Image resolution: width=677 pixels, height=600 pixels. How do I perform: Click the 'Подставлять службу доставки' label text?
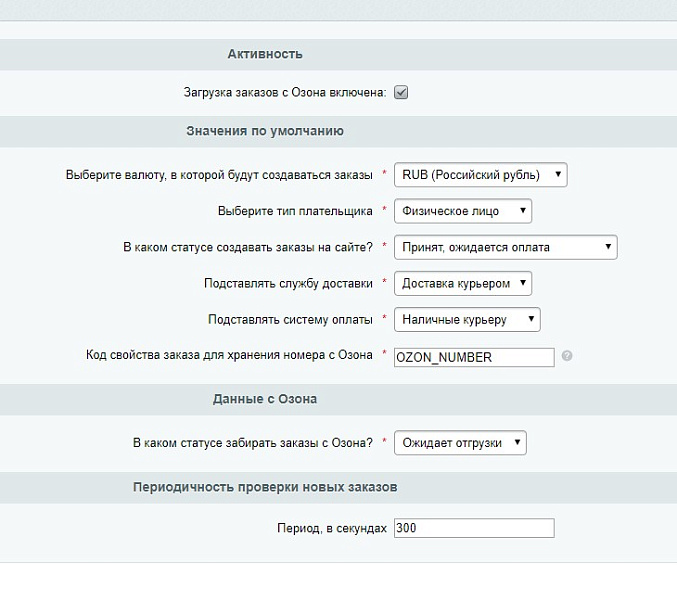(290, 283)
